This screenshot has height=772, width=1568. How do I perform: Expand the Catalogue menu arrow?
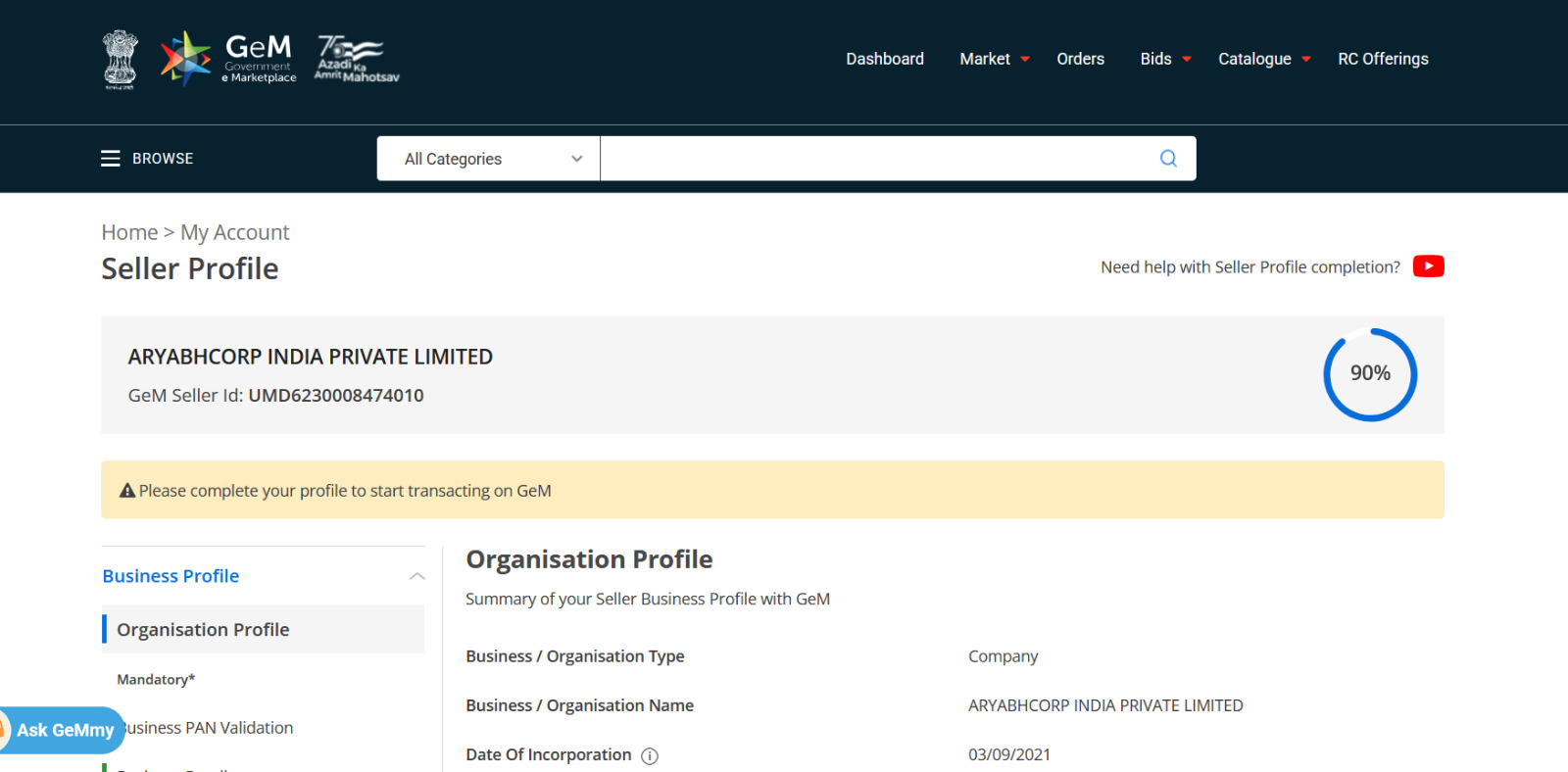1306,60
